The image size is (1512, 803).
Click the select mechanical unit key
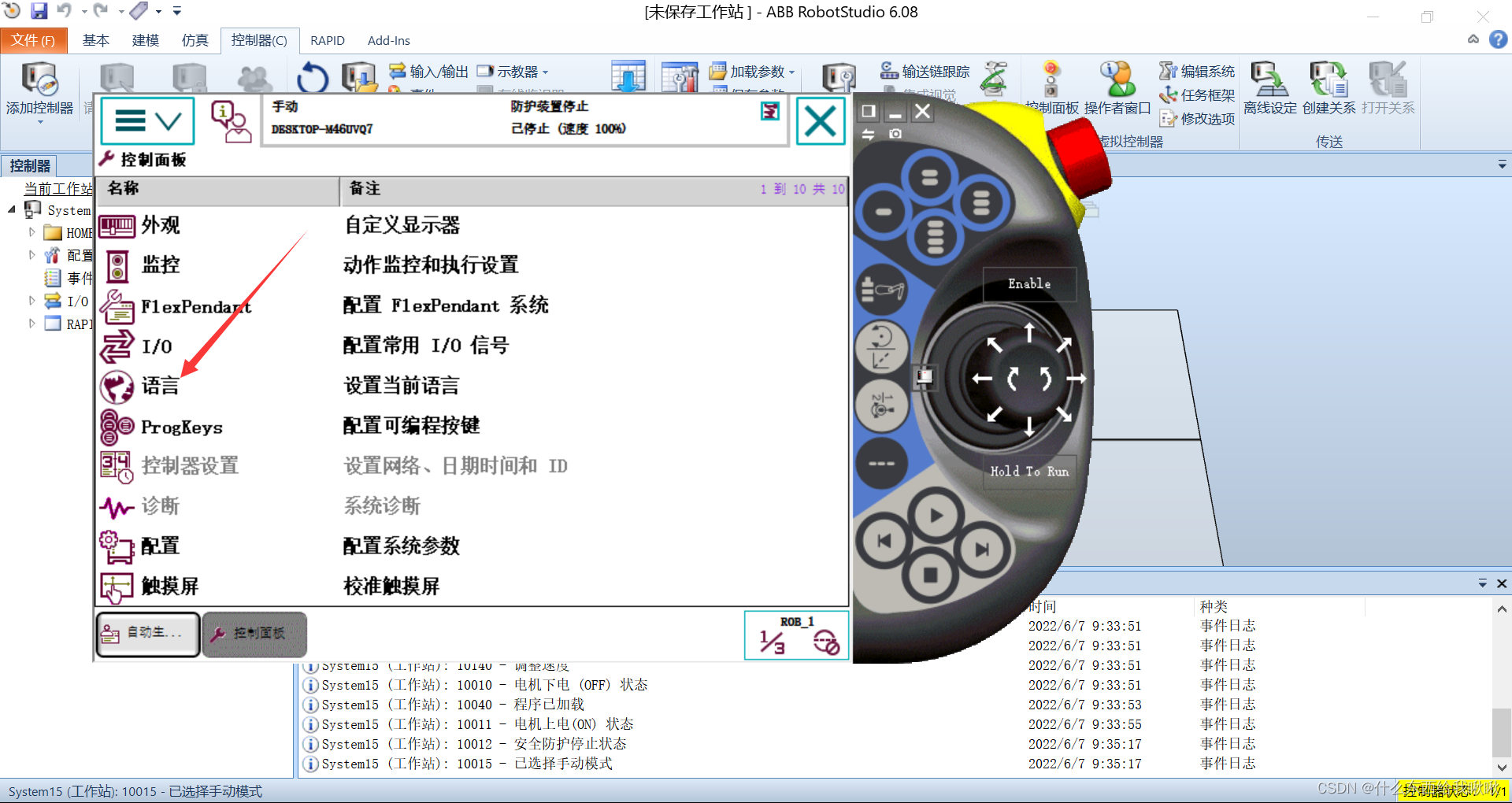coord(881,290)
